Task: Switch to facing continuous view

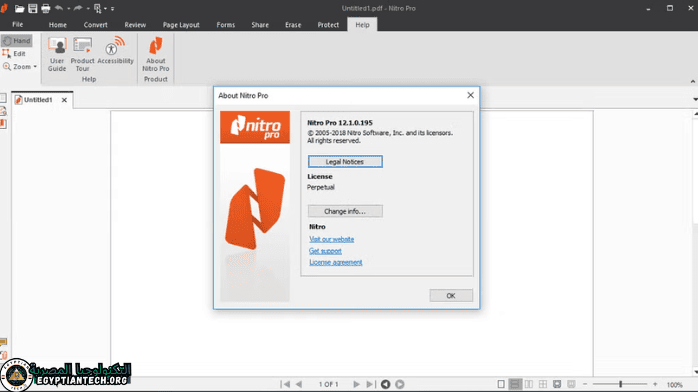Action: (543, 384)
